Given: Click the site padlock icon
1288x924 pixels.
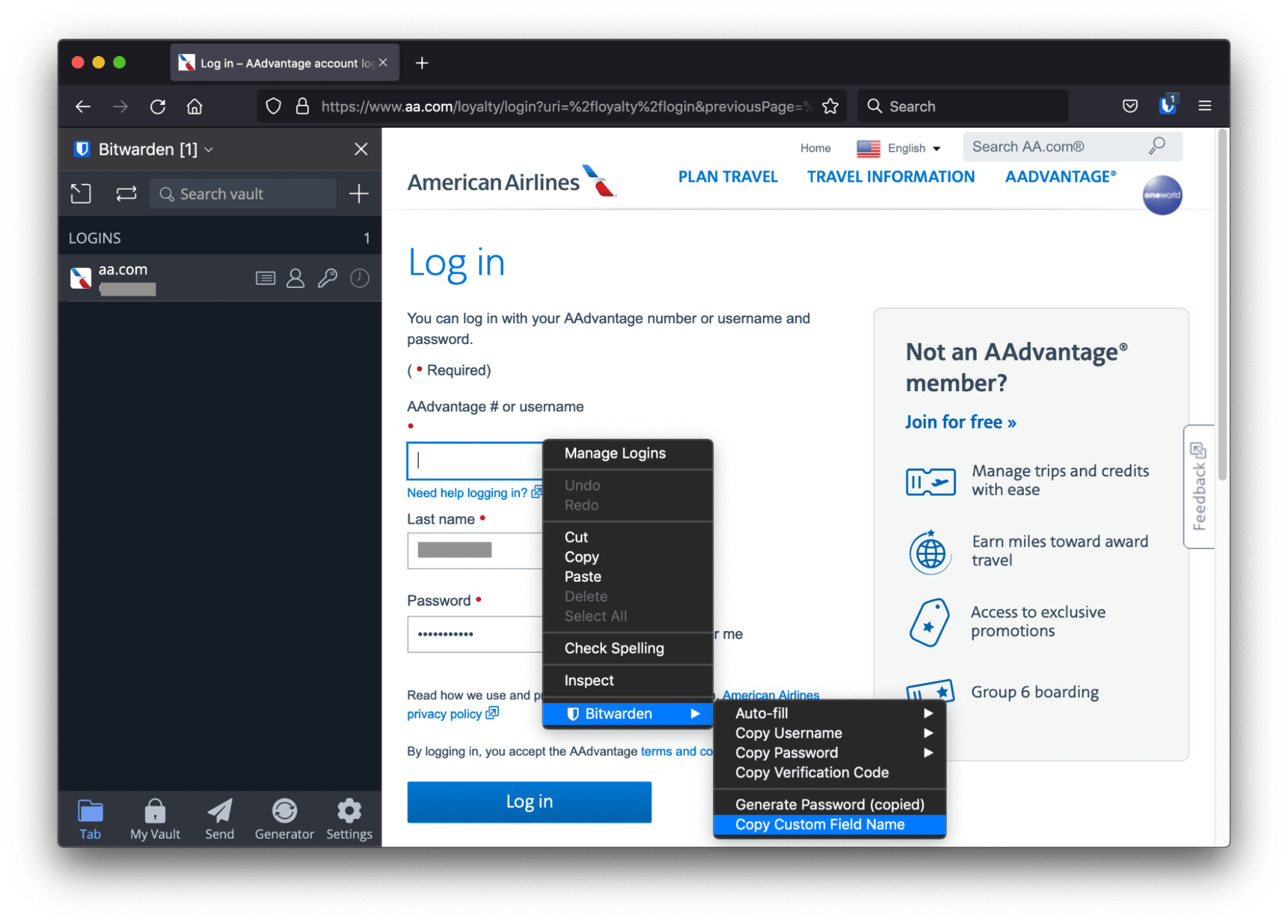Looking at the screenshot, I should tap(302, 106).
